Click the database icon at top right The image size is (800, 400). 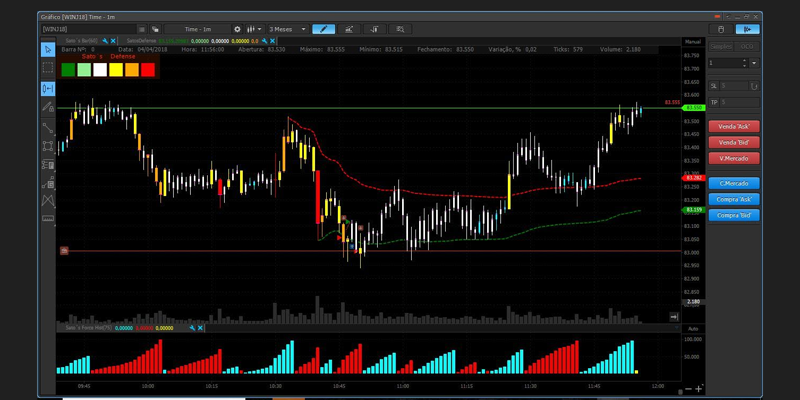(x=721, y=29)
